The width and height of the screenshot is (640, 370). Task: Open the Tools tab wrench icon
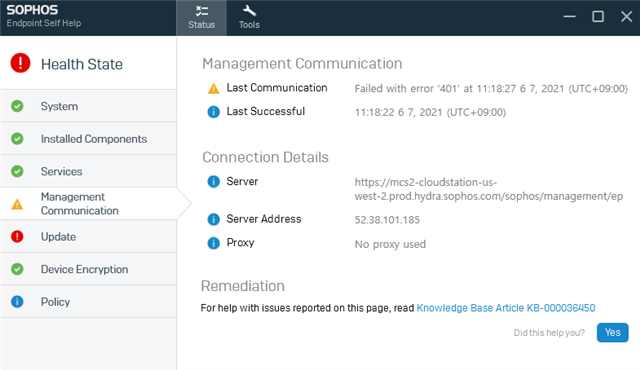pyautogui.click(x=249, y=11)
